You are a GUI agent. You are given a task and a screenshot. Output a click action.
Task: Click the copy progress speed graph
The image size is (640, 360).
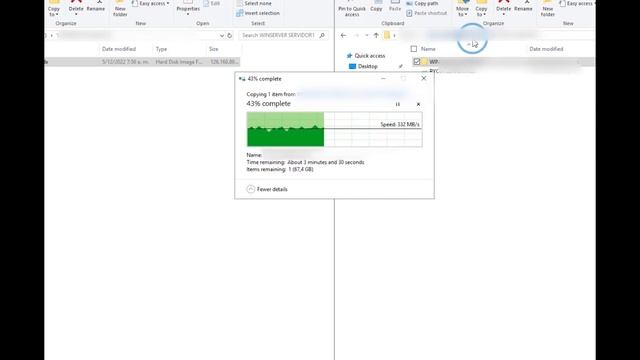pos(334,129)
